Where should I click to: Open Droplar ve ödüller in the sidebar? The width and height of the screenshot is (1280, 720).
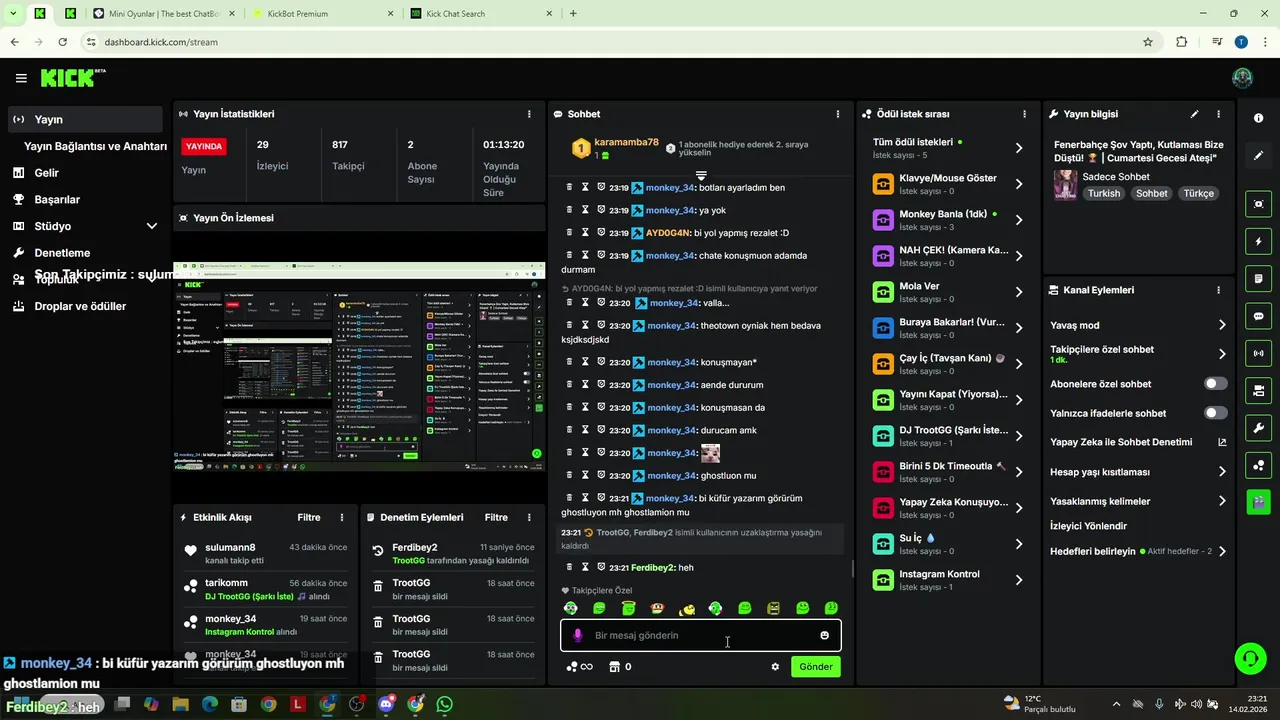coord(80,306)
